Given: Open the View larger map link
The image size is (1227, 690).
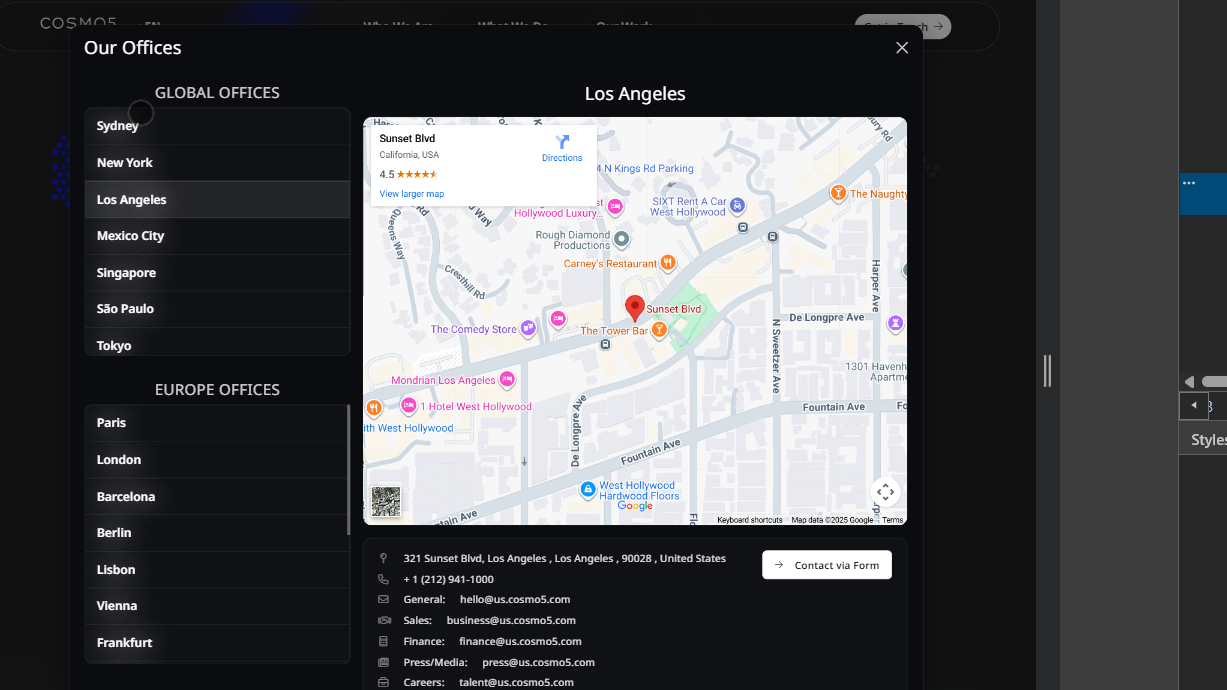Looking at the screenshot, I should (412, 194).
